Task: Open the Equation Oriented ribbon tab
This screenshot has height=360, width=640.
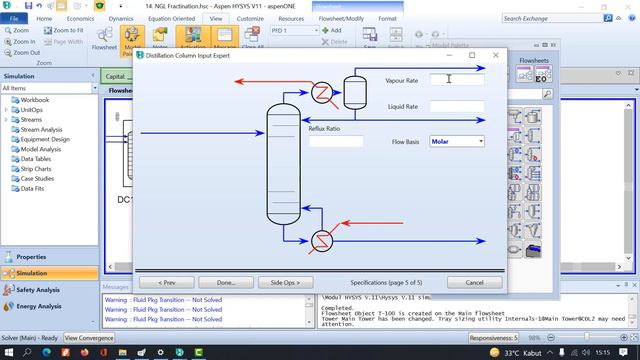Action: click(x=171, y=19)
